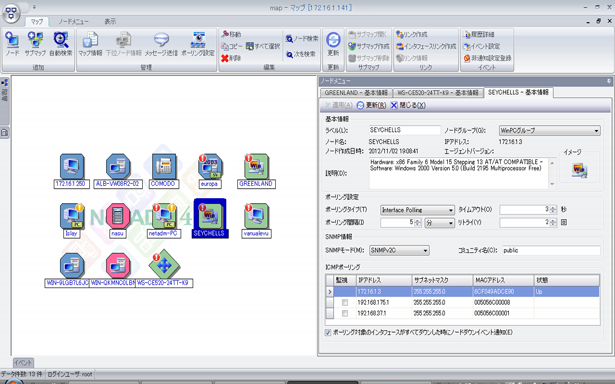
Task: Click the IPアドレス column header
Action: [x=384, y=280]
